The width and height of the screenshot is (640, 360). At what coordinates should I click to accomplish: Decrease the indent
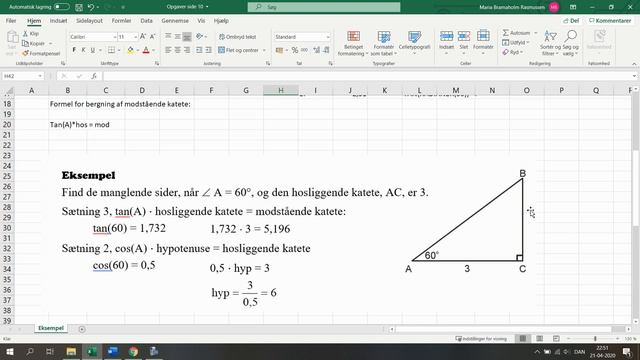coord(199,50)
